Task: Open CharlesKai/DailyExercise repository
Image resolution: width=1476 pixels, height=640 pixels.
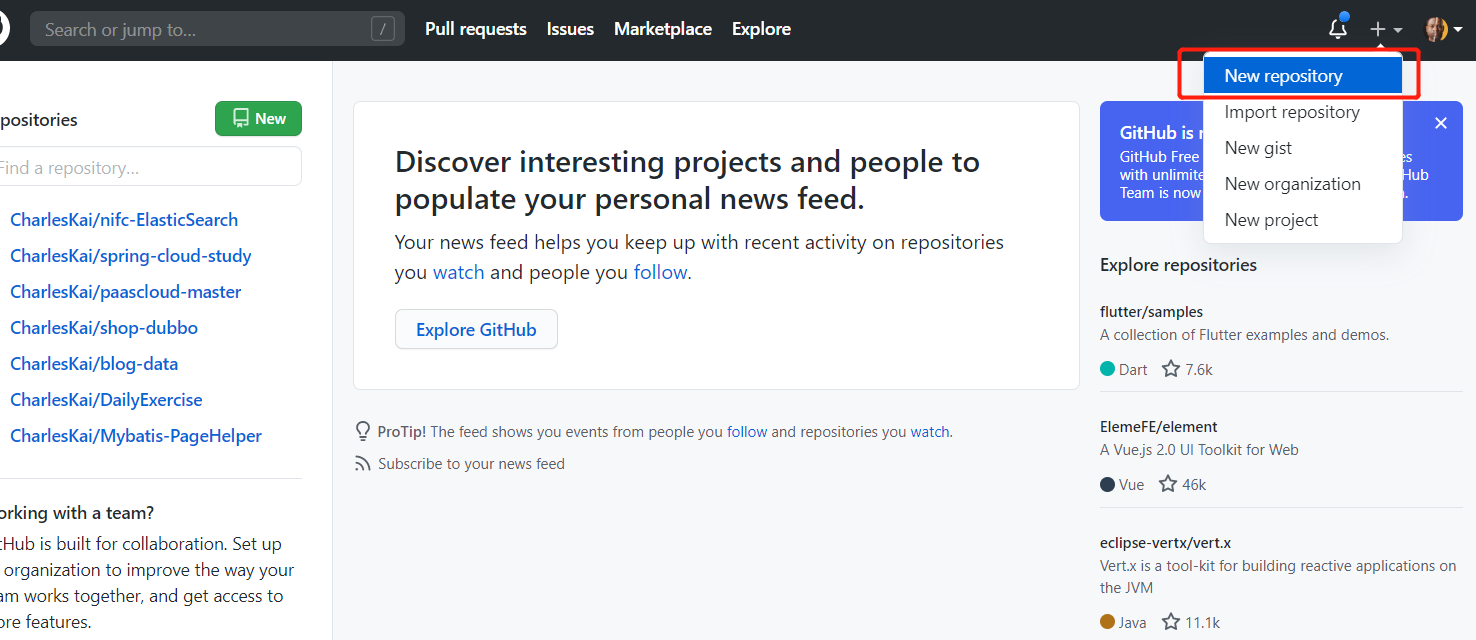Action: click(x=106, y=400)
